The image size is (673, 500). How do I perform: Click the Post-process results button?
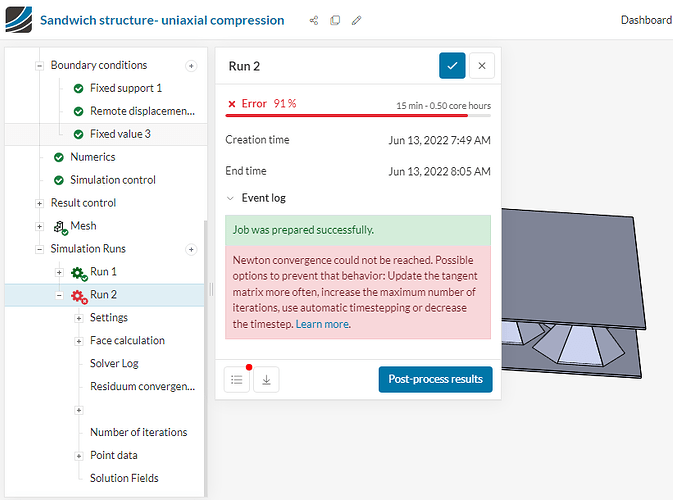(435, 379)
